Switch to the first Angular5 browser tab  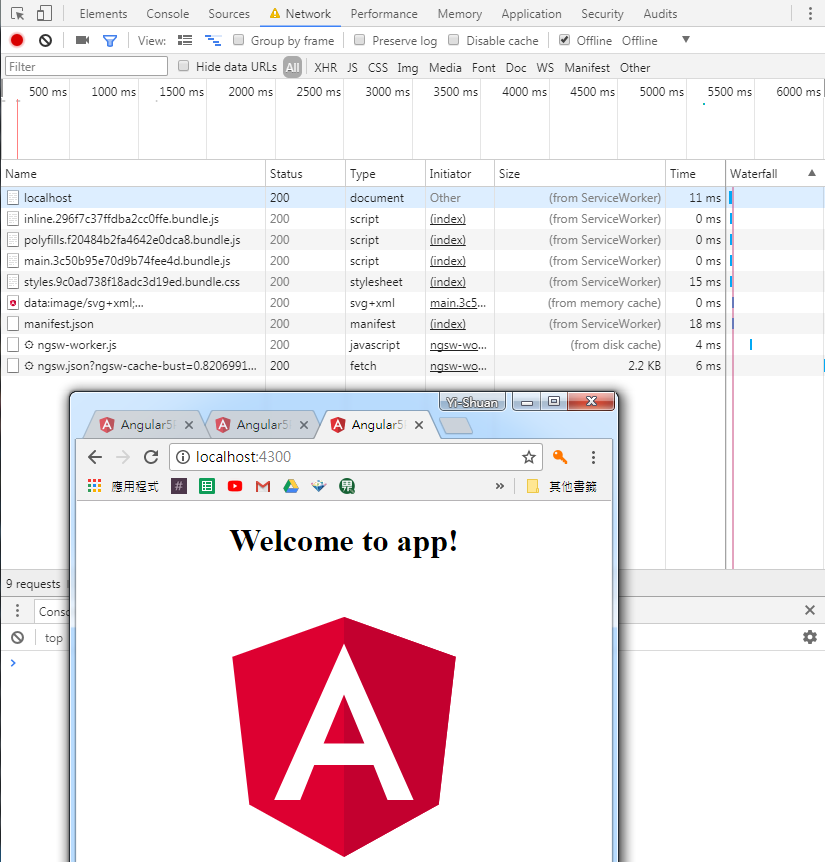tap(146, 425)
